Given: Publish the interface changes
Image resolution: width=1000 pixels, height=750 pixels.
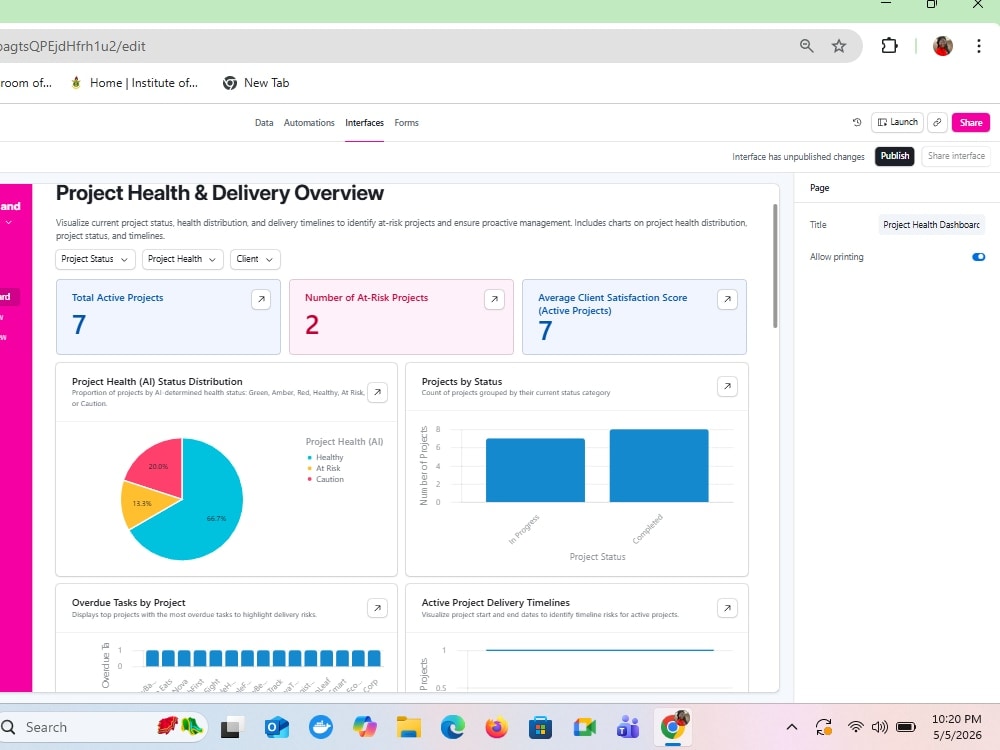Looking at the screenshot, I should 895,156.
